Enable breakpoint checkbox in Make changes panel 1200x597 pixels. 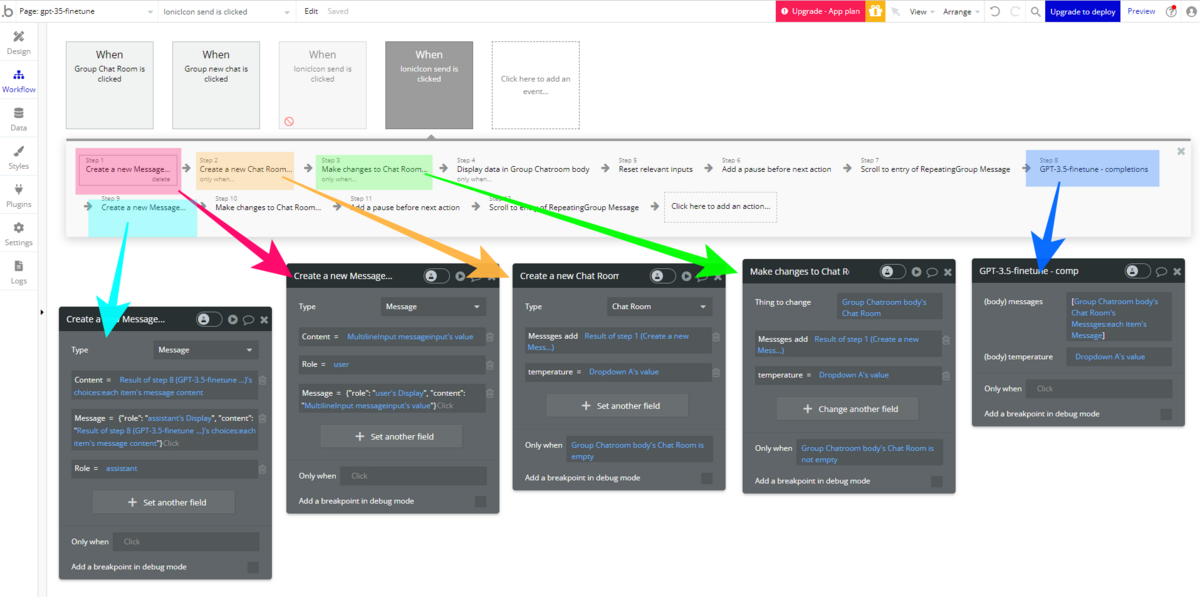(x=937, y=481)
